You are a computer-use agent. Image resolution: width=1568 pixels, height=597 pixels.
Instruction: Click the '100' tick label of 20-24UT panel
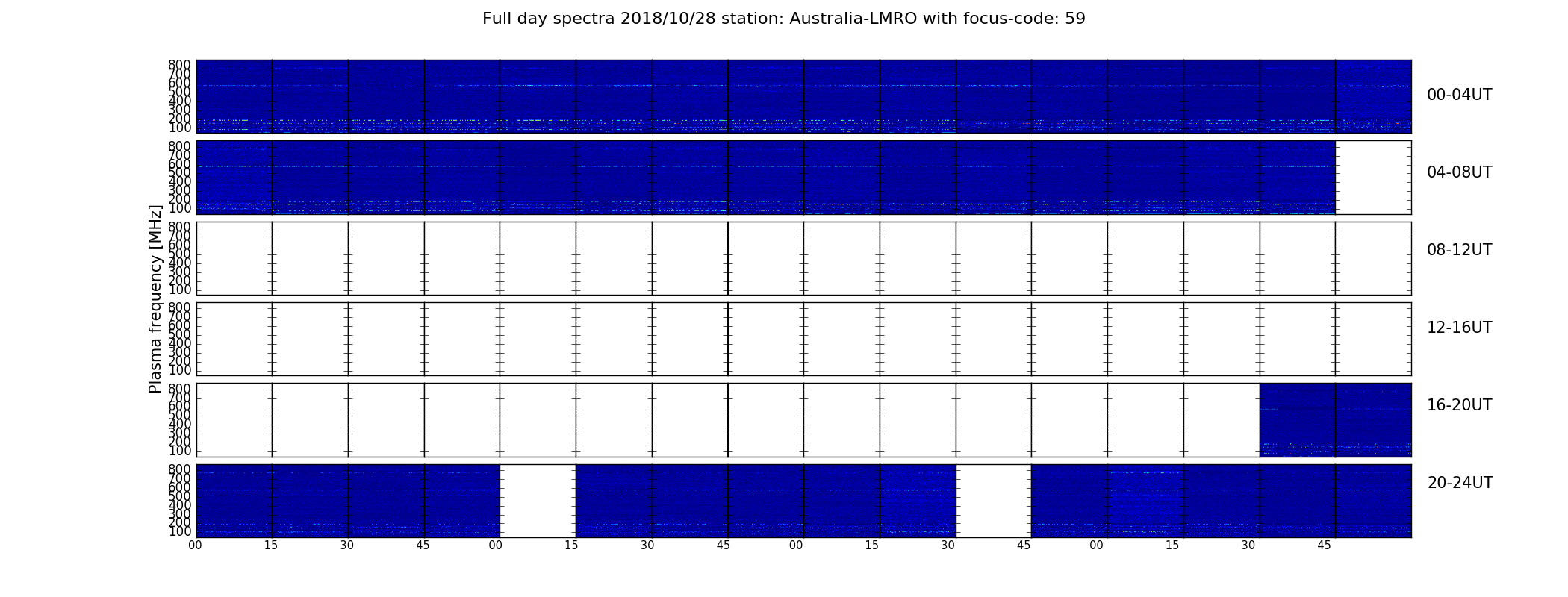[180, 531]
